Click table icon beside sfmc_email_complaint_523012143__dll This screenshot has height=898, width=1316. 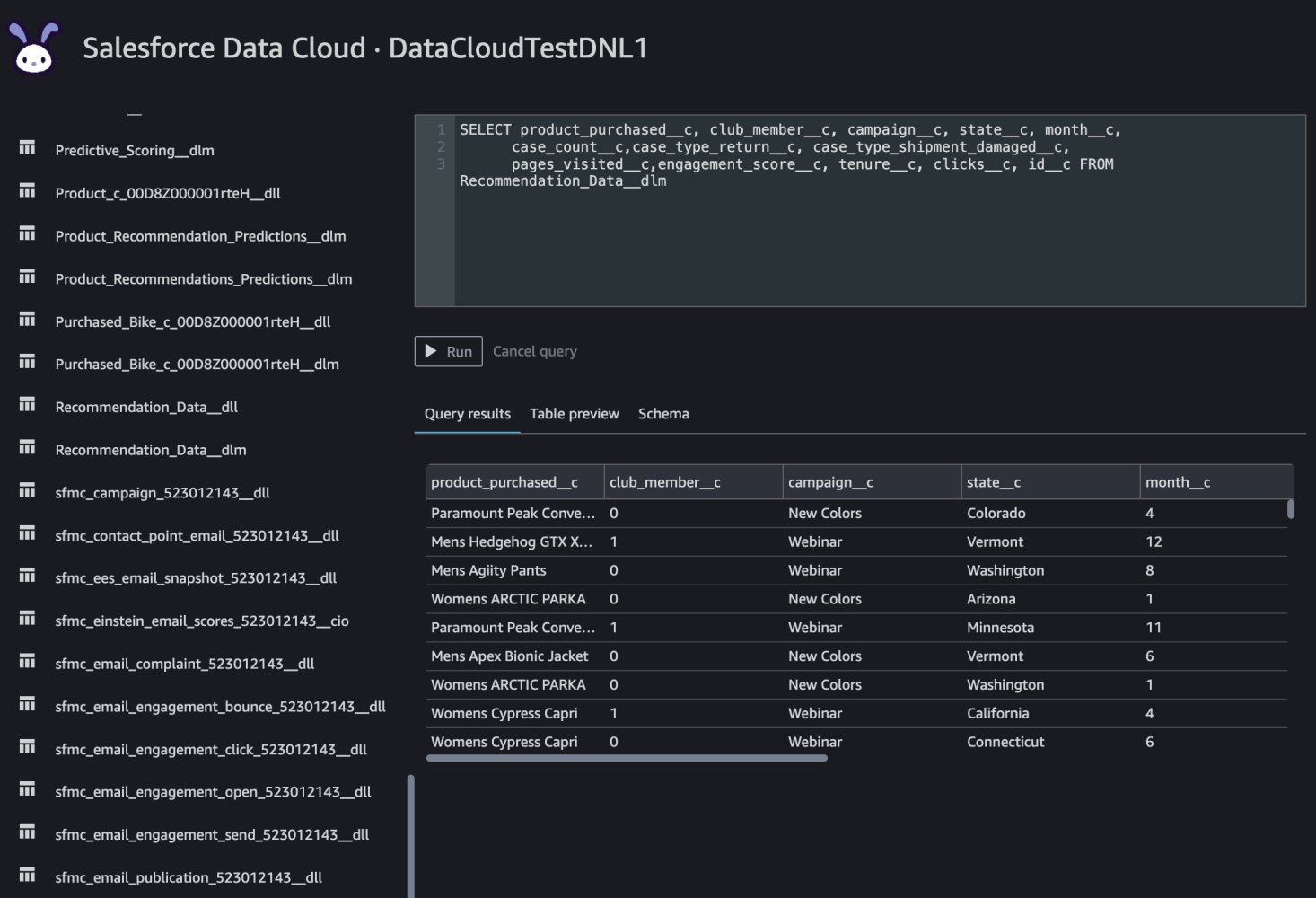(x=28, y=662)
